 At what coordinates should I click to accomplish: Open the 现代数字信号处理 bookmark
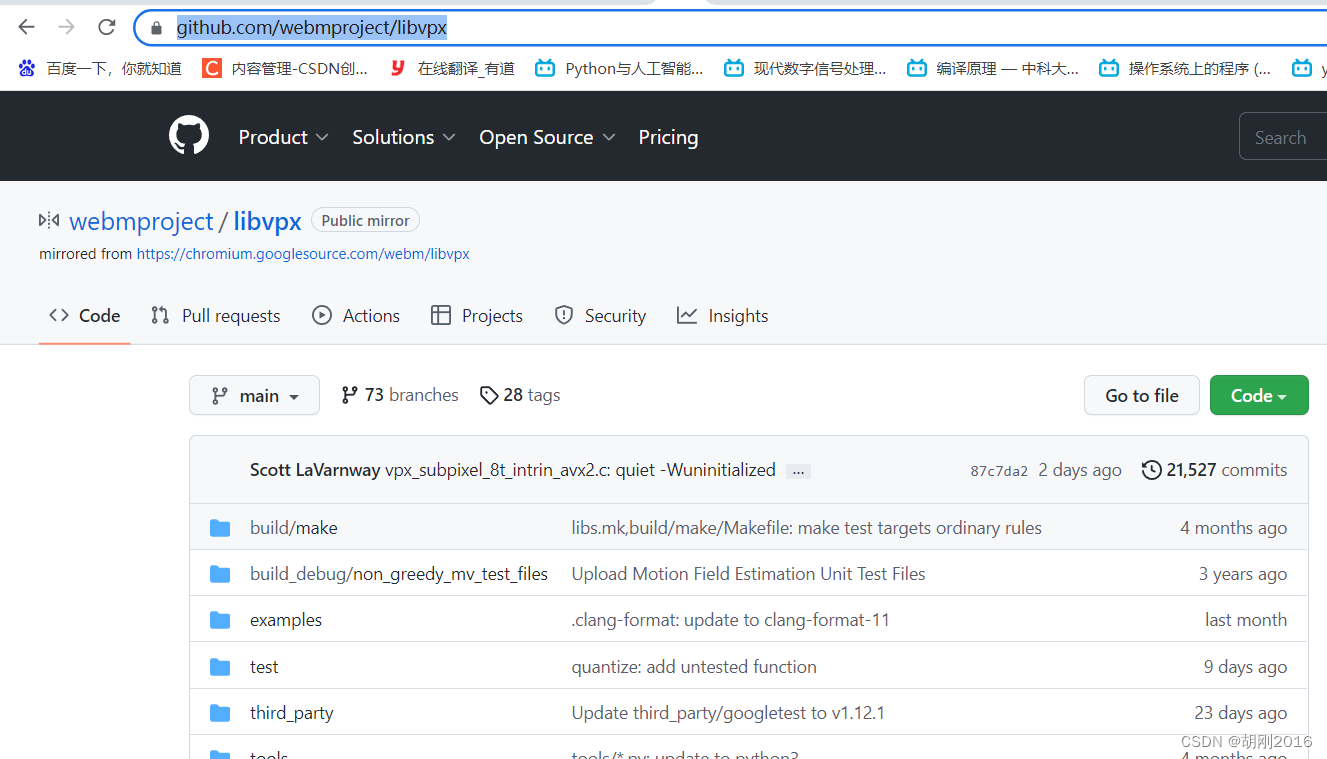tap(805, 68)
